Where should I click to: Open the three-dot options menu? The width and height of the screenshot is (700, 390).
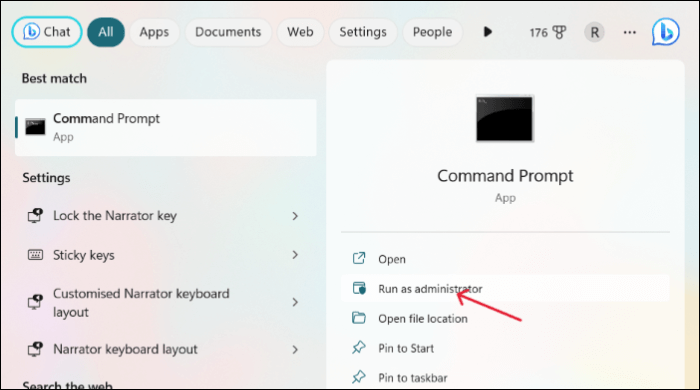click(630, 32)
